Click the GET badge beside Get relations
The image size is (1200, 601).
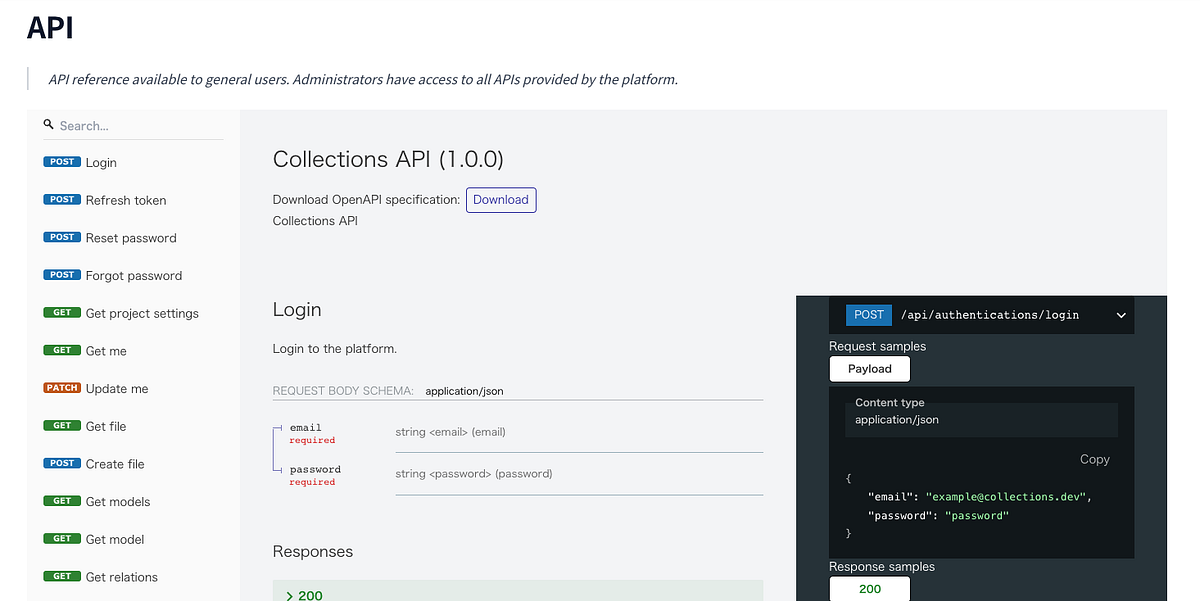coord(62,577)
